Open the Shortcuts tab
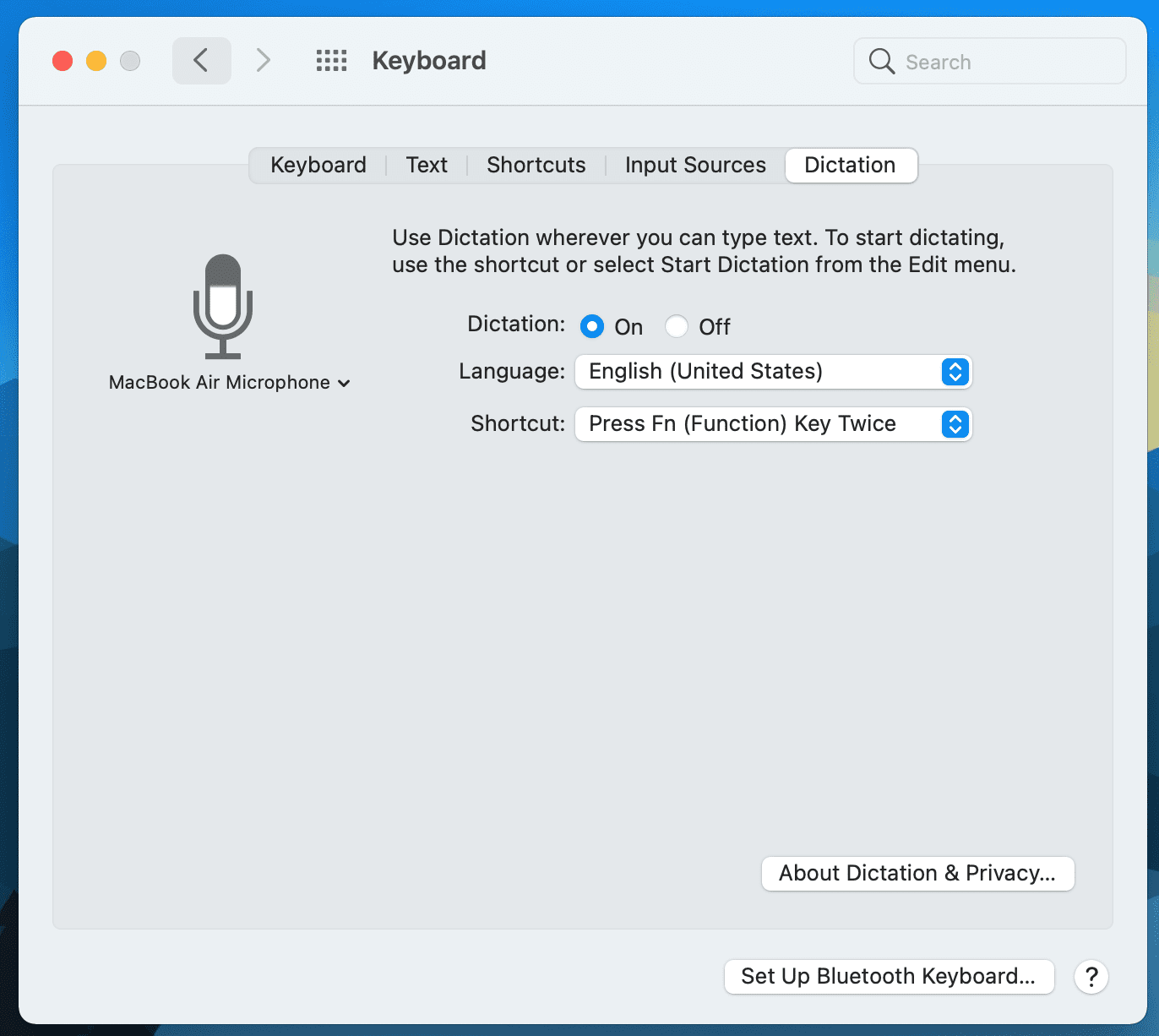1159x1036 pixels. pos(536,165)
